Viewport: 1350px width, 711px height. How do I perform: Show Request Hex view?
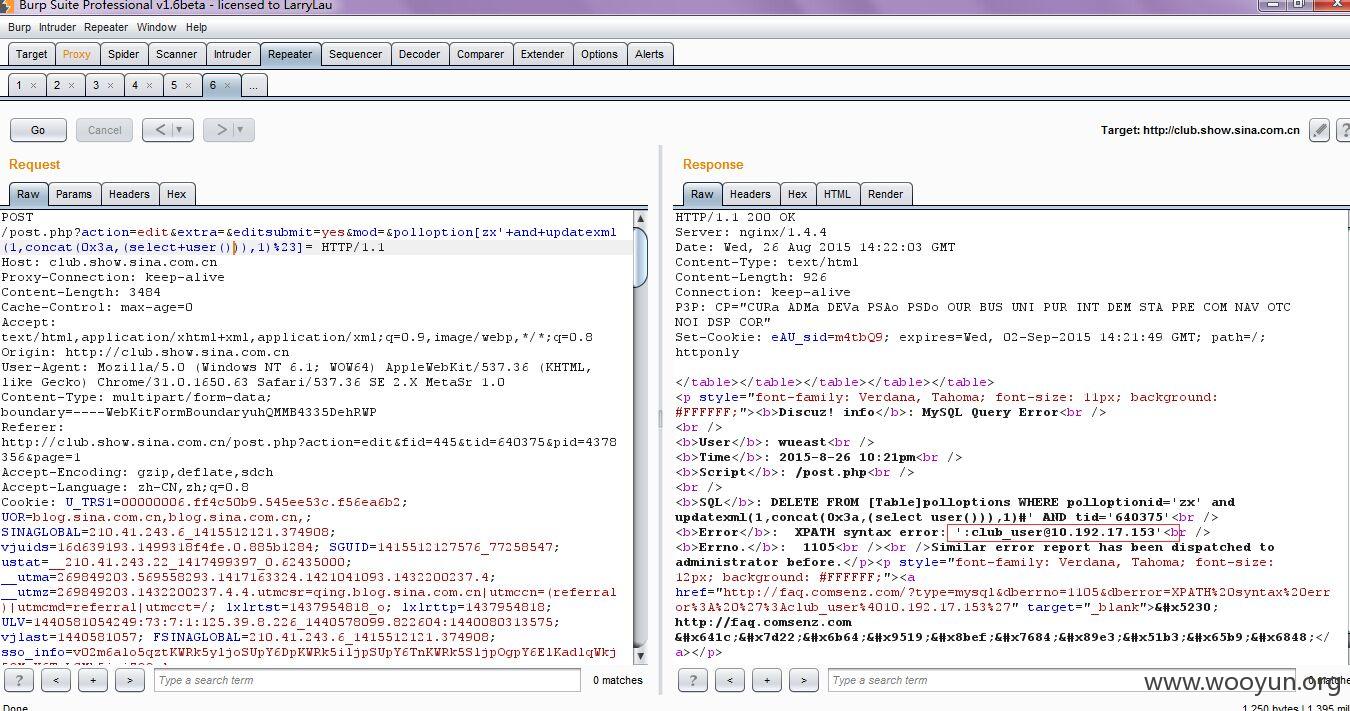(176, 194)
